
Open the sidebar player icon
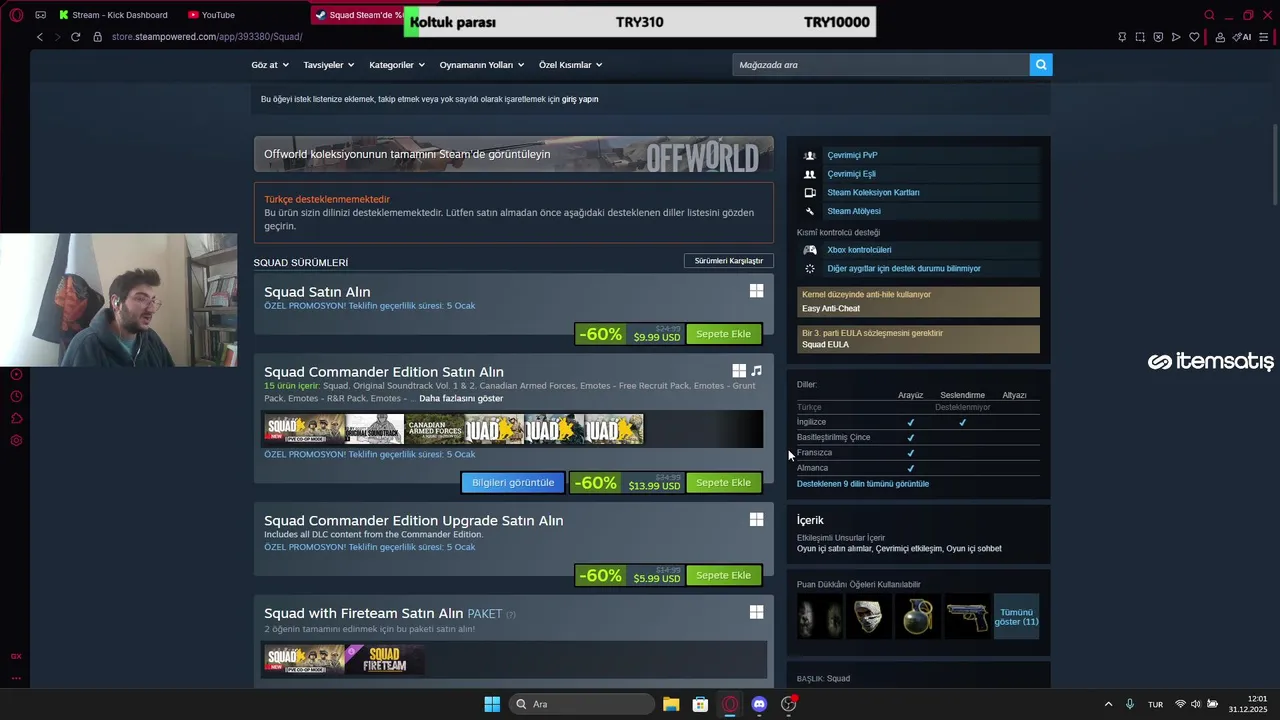(16, 374)
